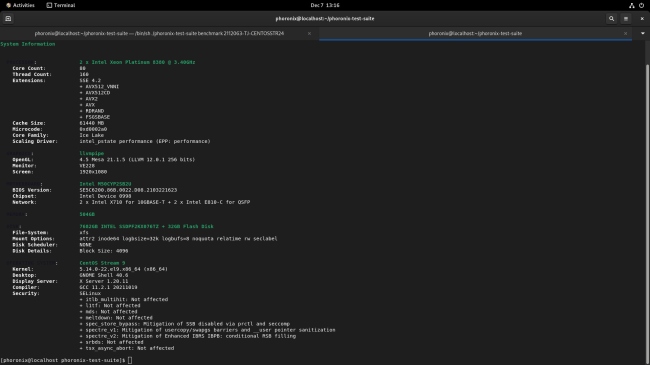
Task: Close the second phoronix-test-suite tab
Action: (x=626, y=33)
